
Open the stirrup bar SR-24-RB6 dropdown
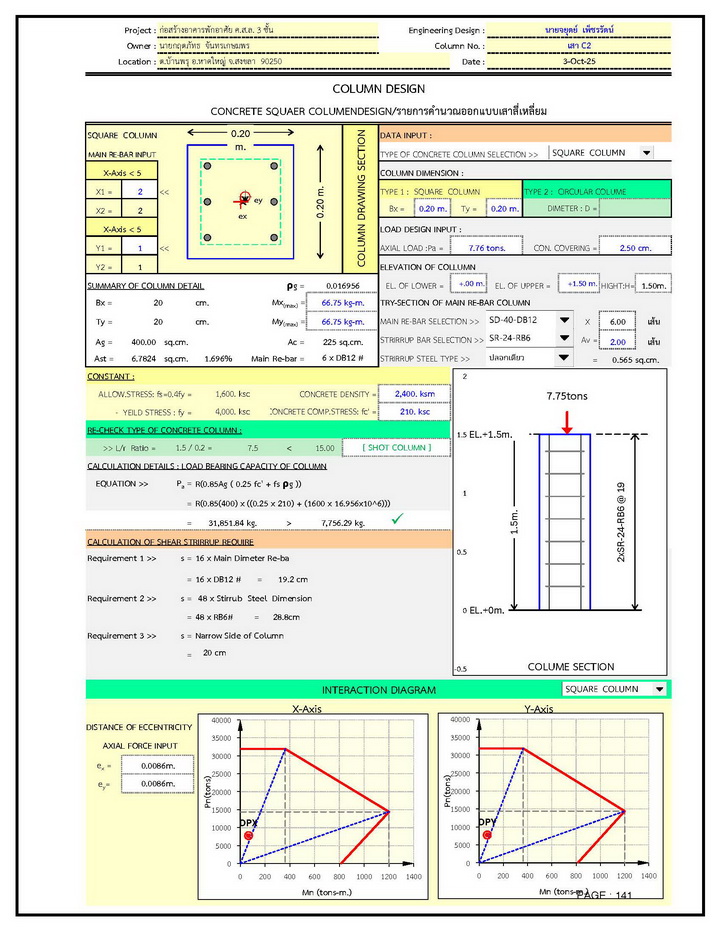pyautogui.click(x=565, y=340)
